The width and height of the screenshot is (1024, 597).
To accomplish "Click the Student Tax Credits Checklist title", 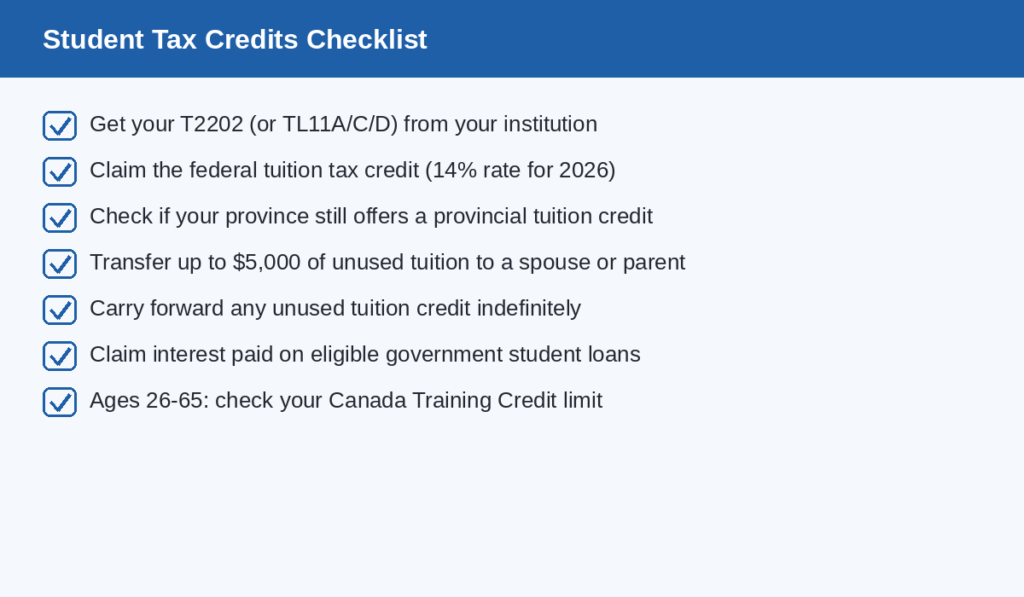I will [235, 39].
